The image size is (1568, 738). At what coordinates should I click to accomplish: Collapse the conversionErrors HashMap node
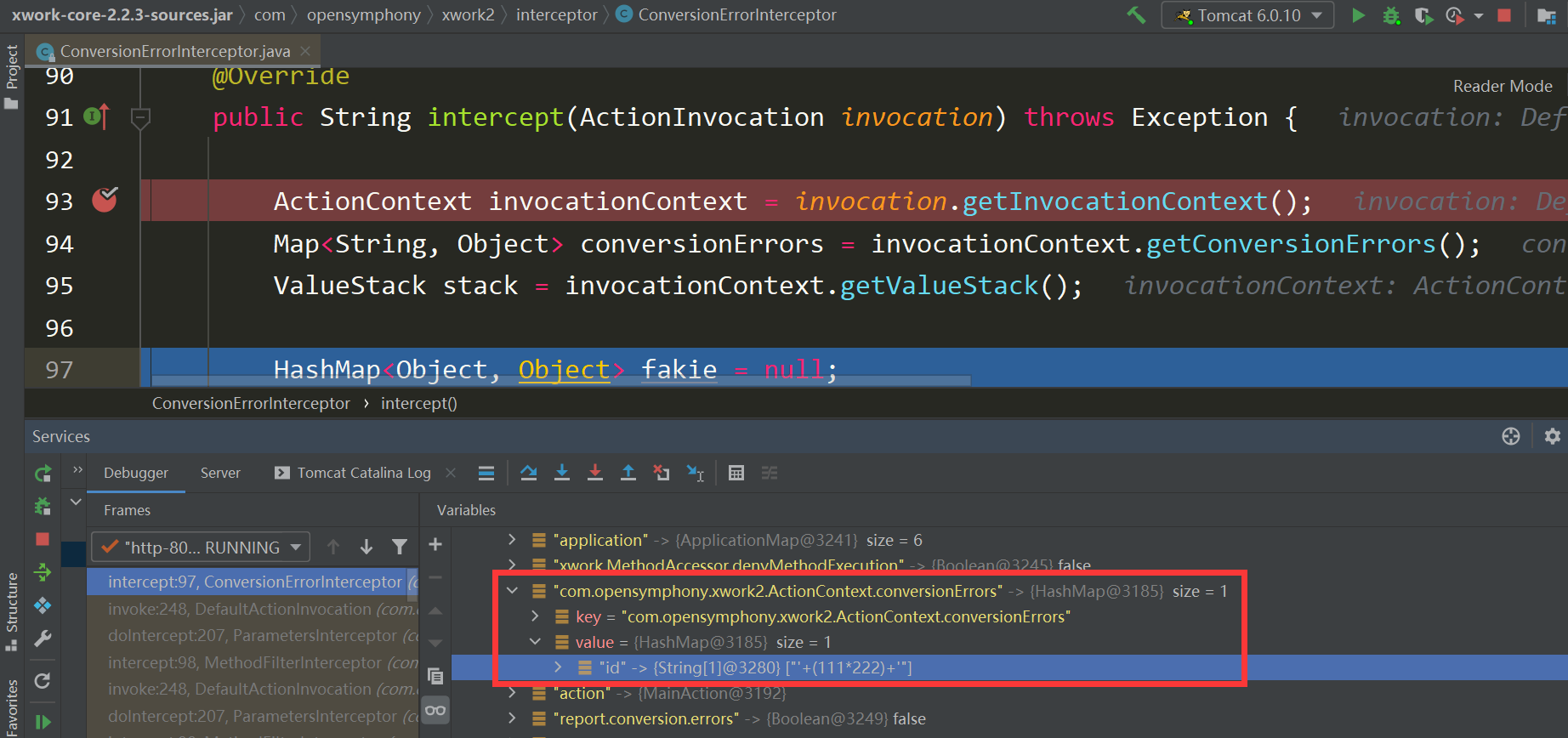coord(512,590)
